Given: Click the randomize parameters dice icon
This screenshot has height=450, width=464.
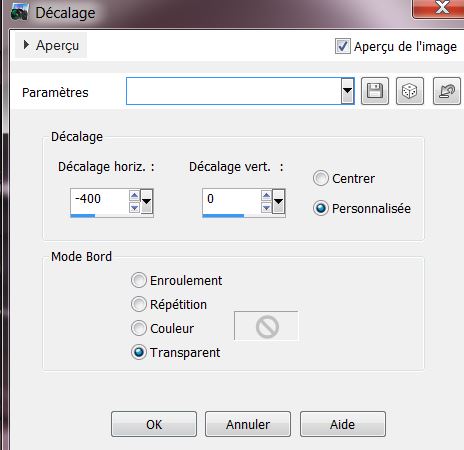Looking at the screenshot, I should [x=410, y=91].
